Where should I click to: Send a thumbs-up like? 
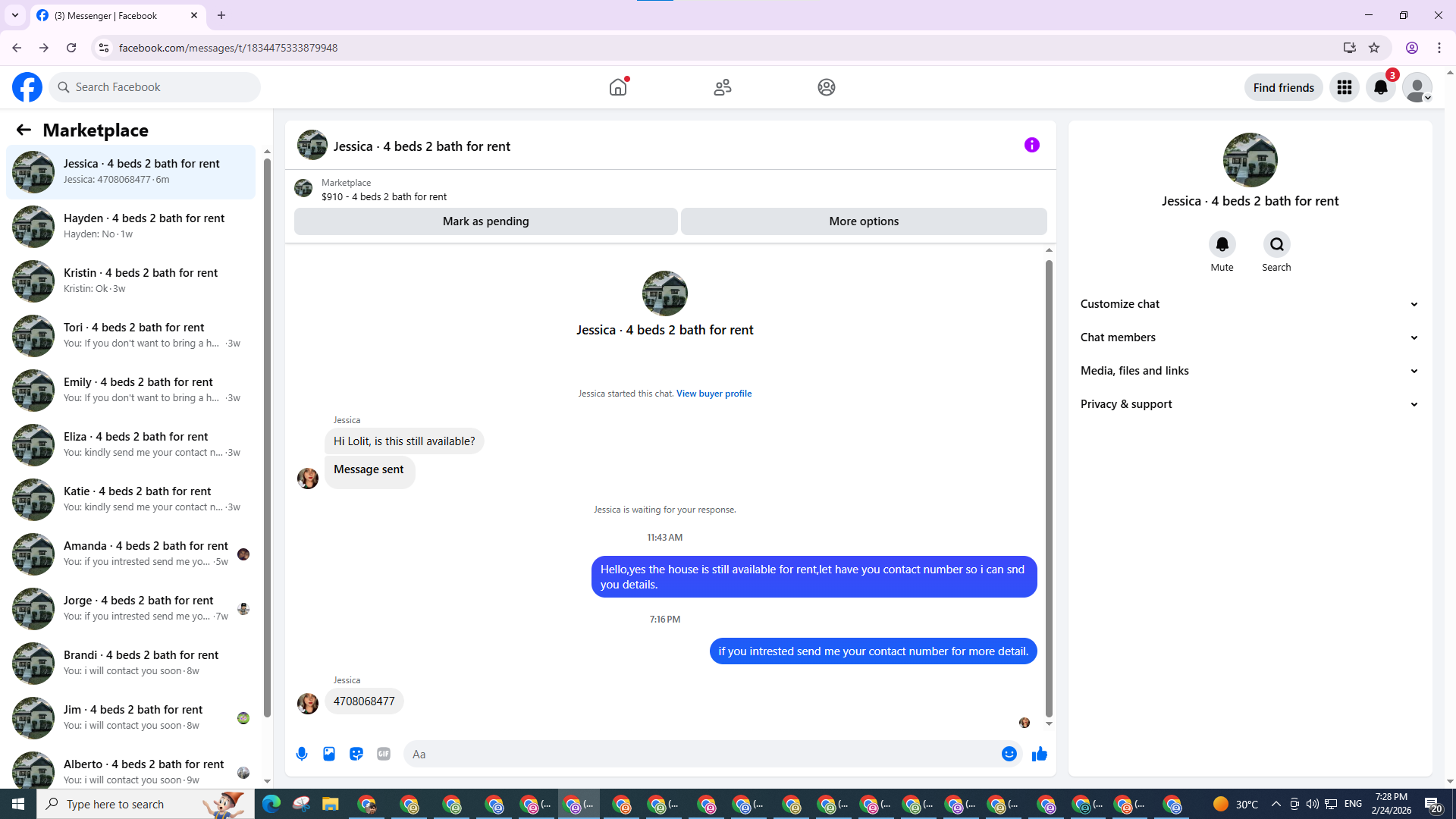click(x=1039, y=754)
